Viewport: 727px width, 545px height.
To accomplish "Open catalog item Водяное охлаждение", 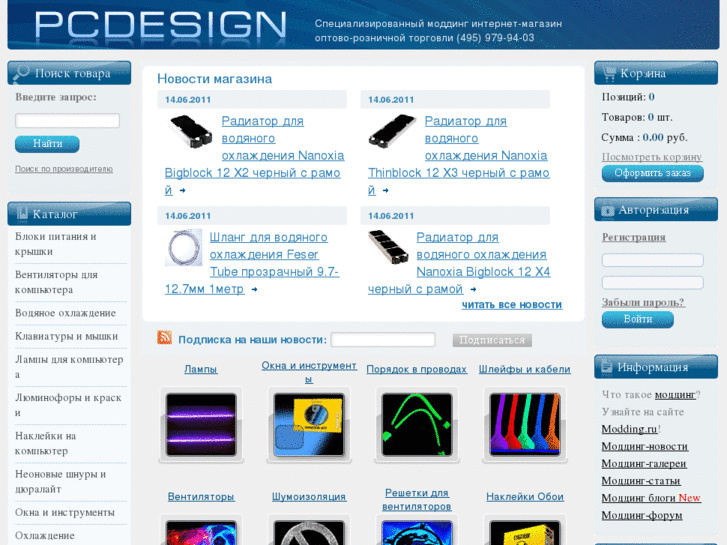I will (x=65, y=313).
